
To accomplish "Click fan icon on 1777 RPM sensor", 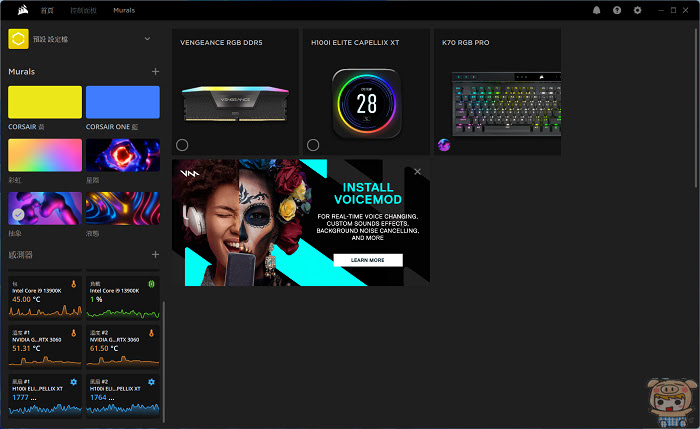I will tap(74, 382).
